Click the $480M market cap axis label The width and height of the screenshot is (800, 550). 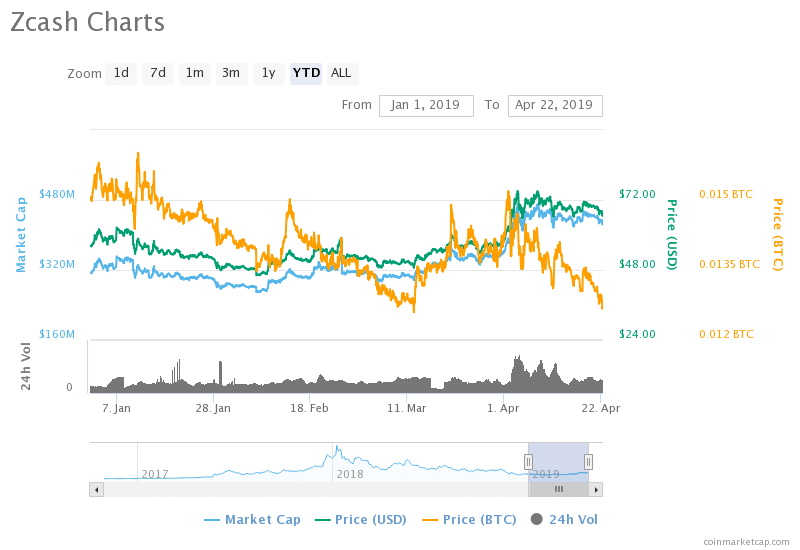coord(57,194)
